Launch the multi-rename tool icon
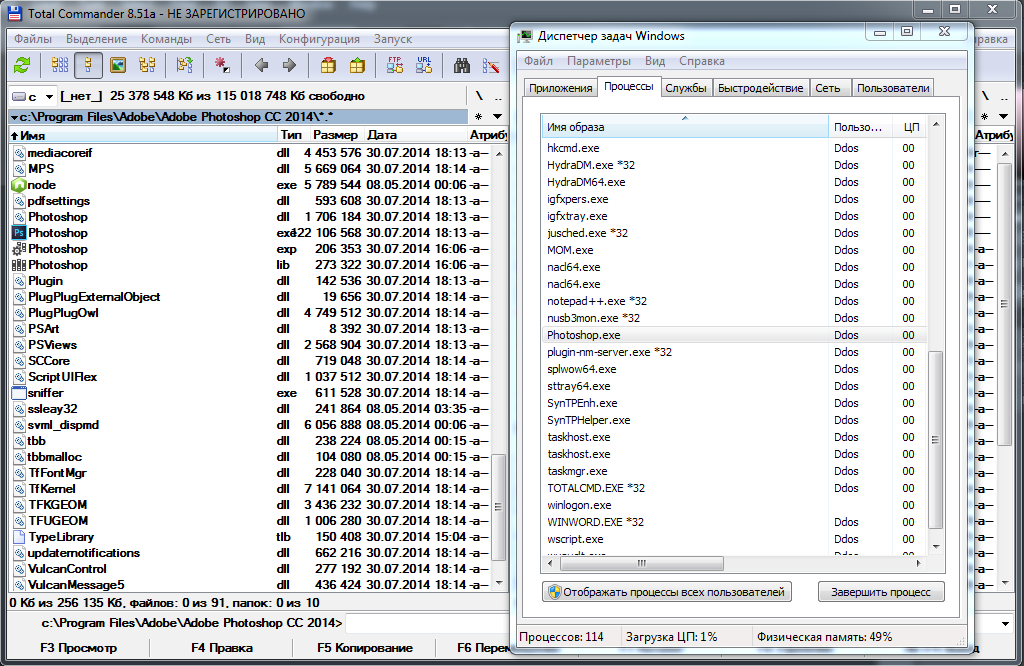1024x666 pixels. coord(491,65)
